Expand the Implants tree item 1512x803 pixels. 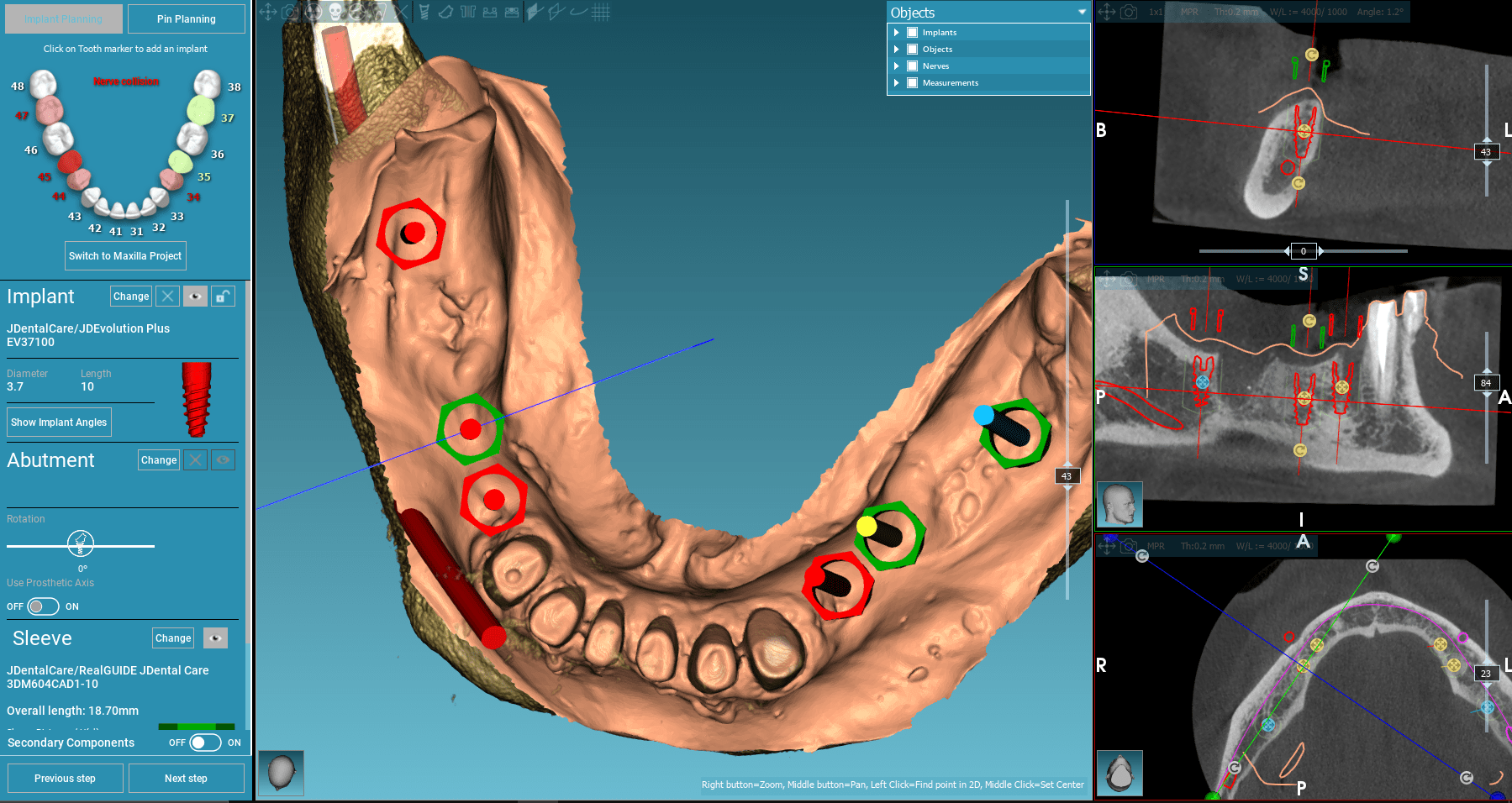point(897,33)
